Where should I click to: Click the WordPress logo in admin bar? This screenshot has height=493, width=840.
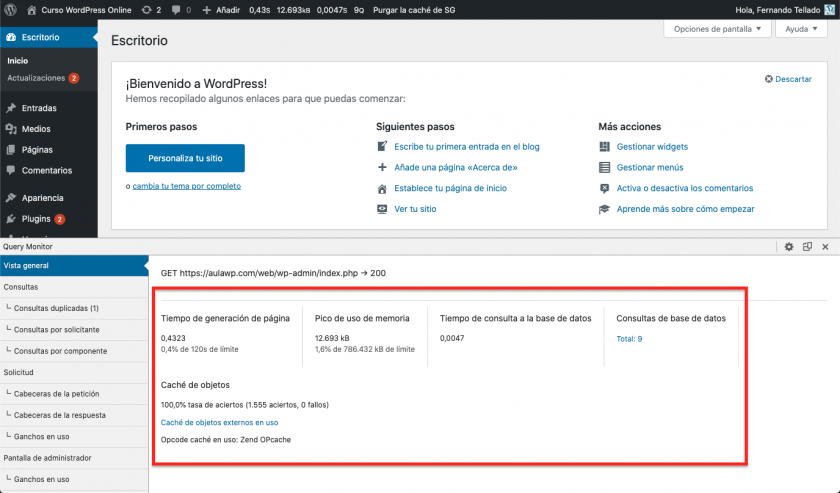11,10
